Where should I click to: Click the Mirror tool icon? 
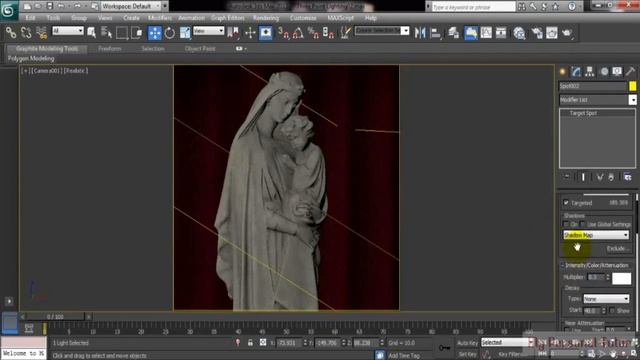point(420,33)
